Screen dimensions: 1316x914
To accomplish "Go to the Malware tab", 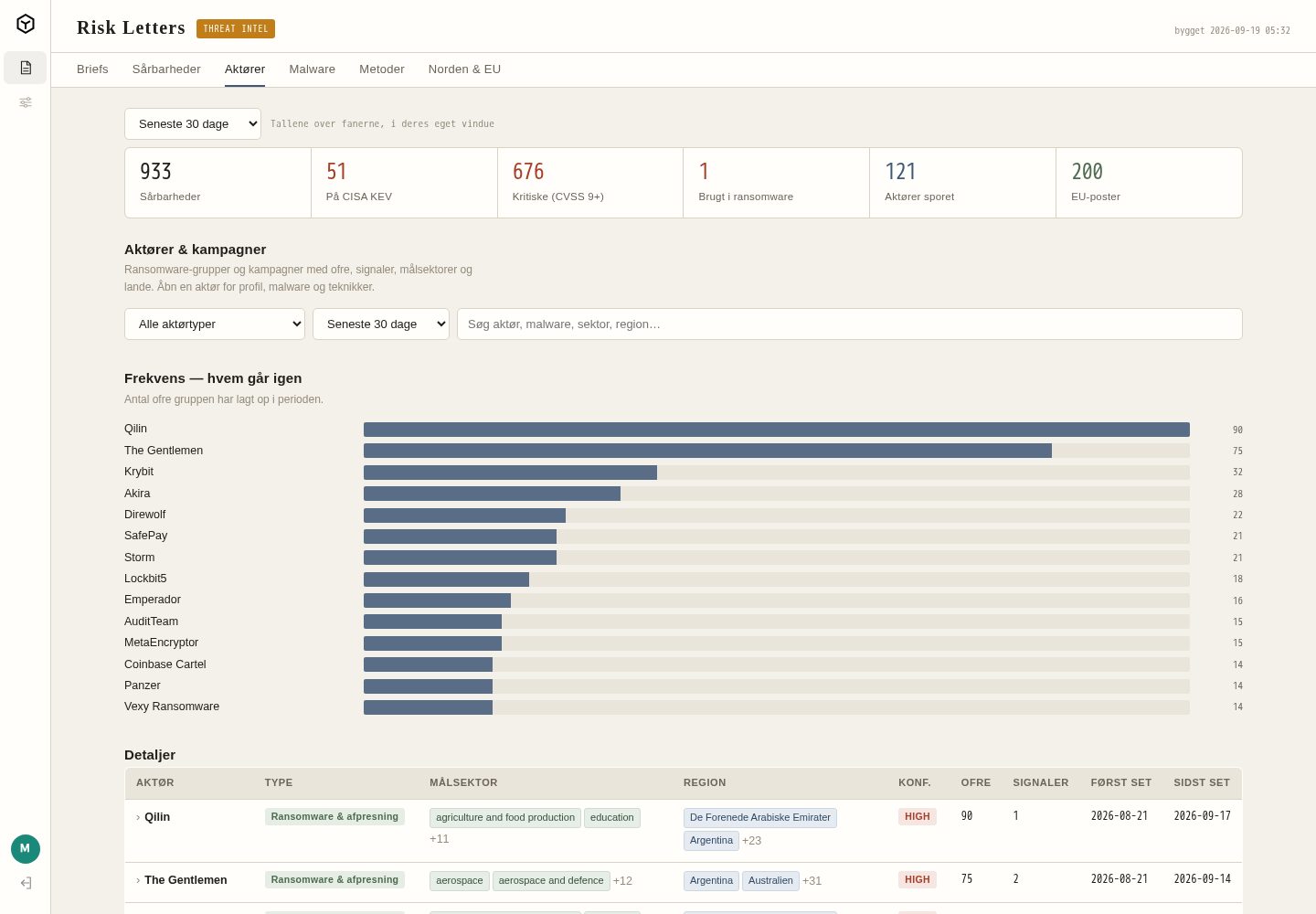I will point(313,69).
